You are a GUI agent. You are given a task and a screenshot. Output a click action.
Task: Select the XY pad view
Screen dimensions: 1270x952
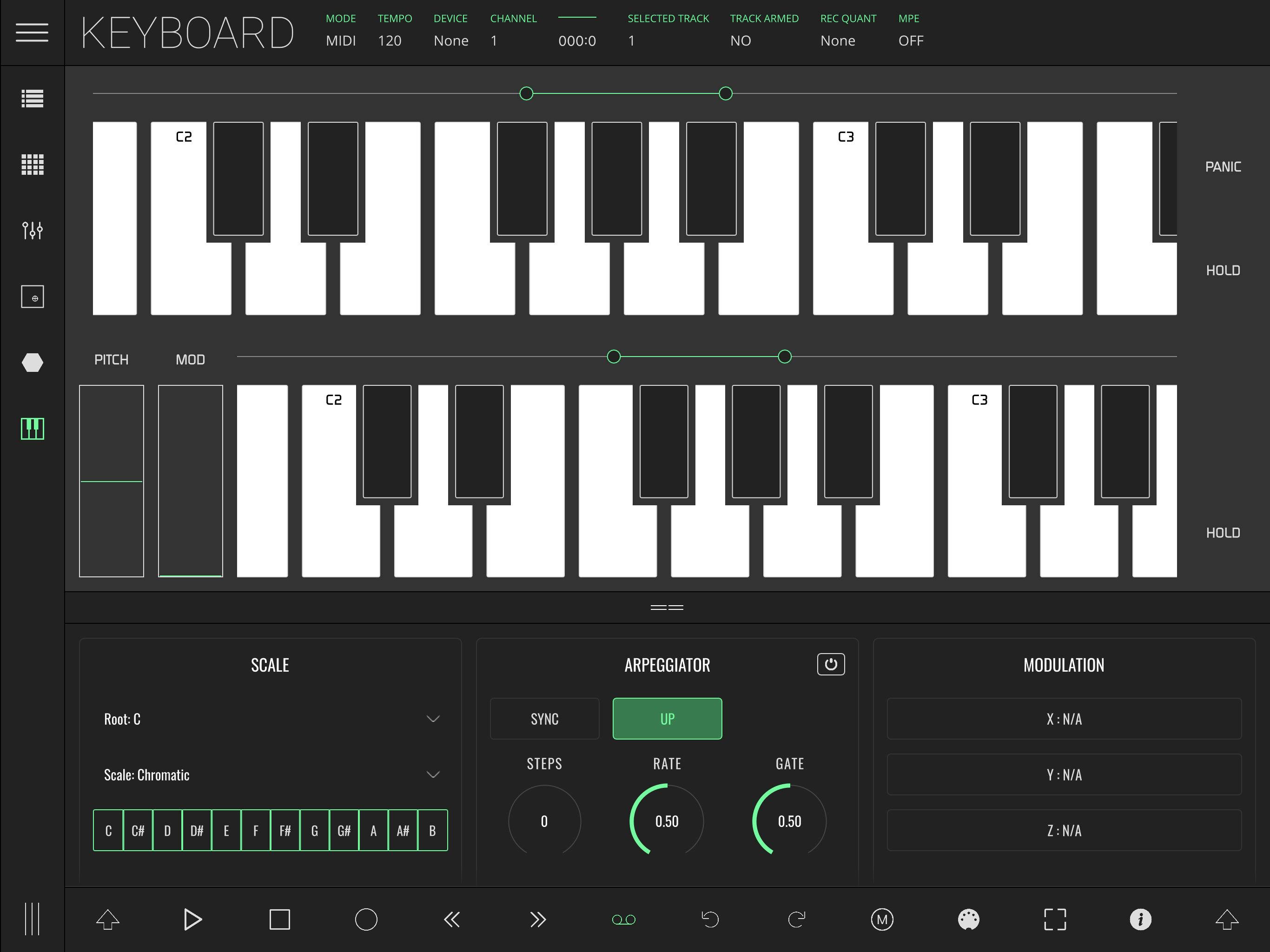33,297
